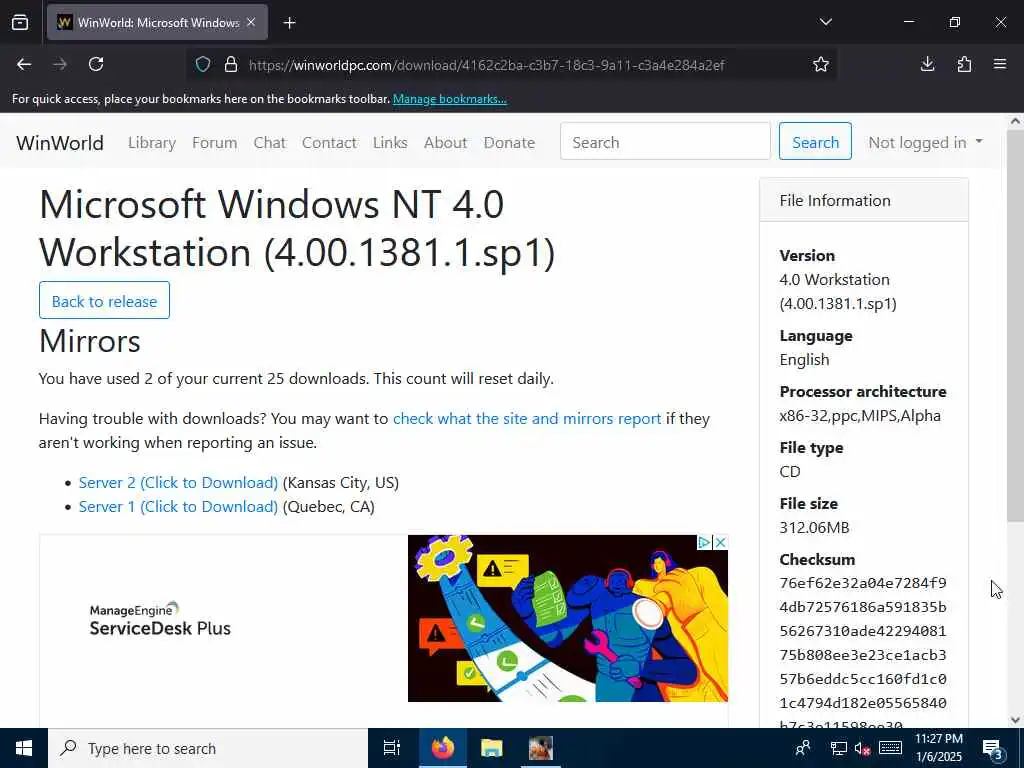Image resolution: width=1024 pixels, height=768 pixels.
Task: Close the WinWorld tab
Action: (x=251, y=22)
